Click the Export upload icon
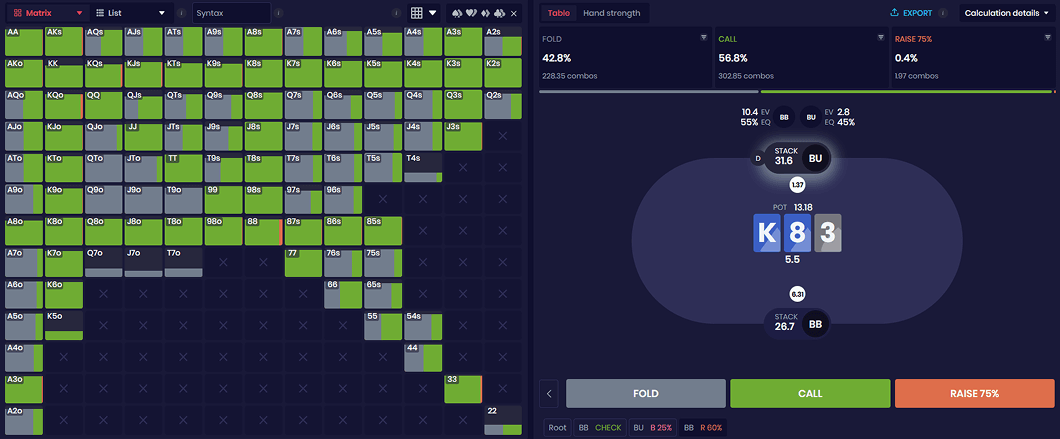Image resolution: width=1060 pixels, height=439 pixels. click(x=894, y=13)
